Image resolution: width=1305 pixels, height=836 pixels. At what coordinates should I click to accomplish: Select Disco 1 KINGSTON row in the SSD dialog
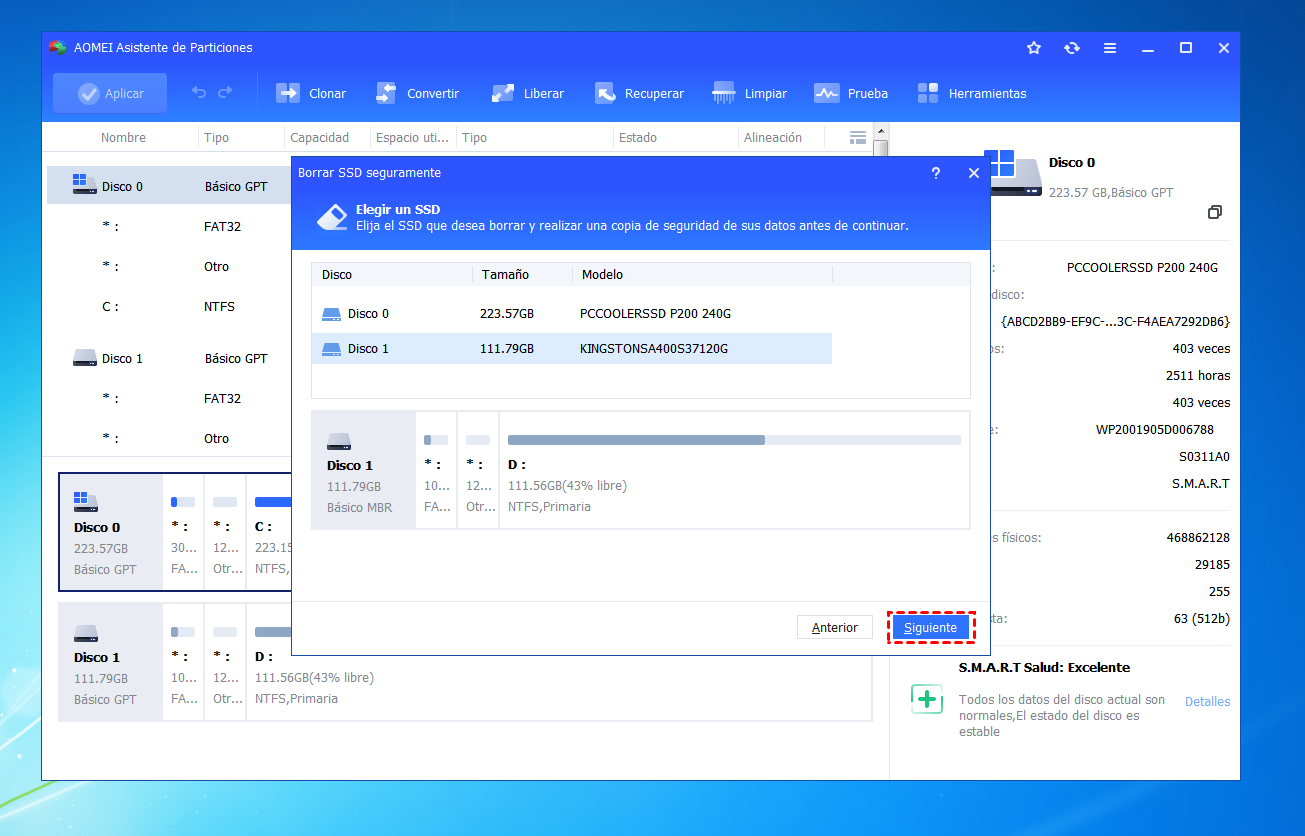point(572,349)
